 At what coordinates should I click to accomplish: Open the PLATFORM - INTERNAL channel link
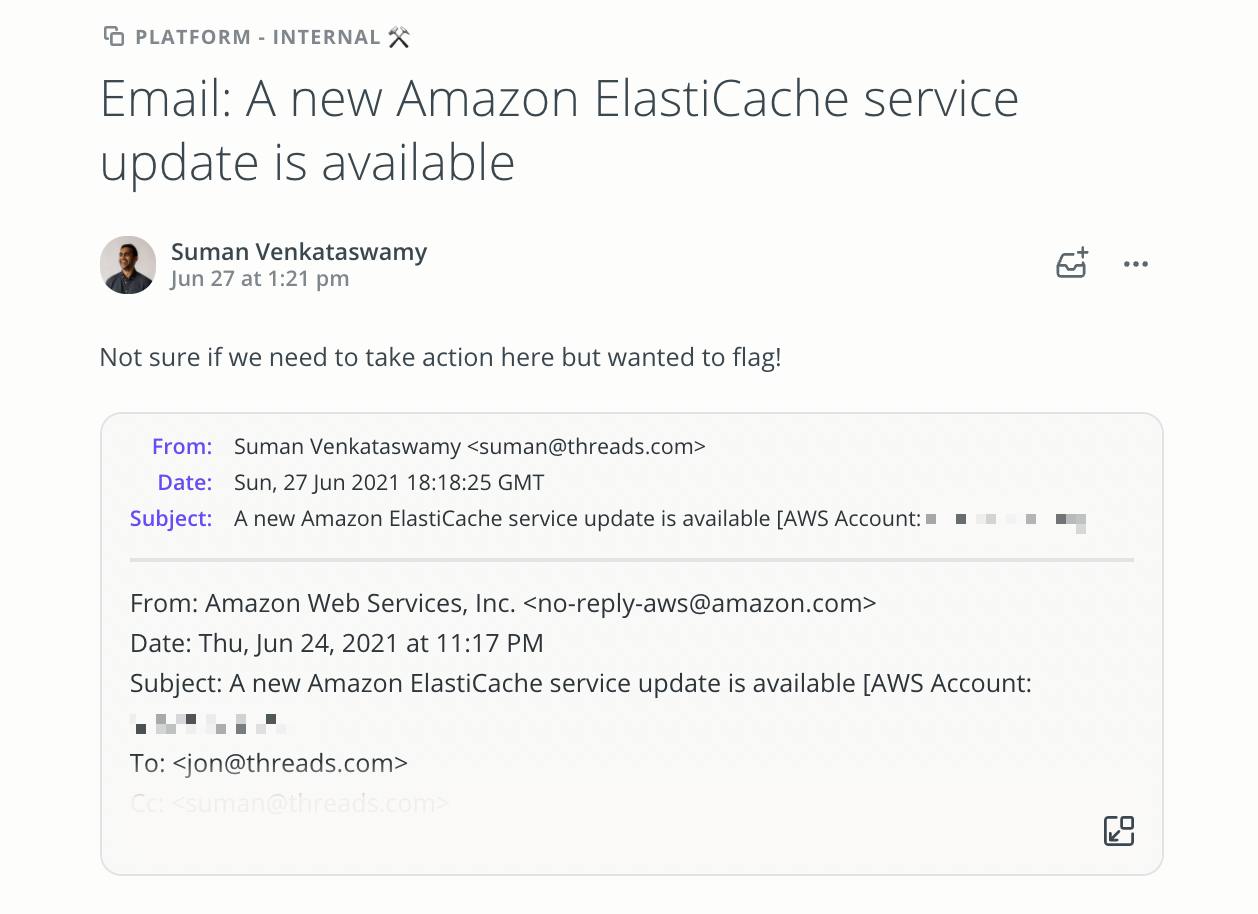tap(258, 37)
